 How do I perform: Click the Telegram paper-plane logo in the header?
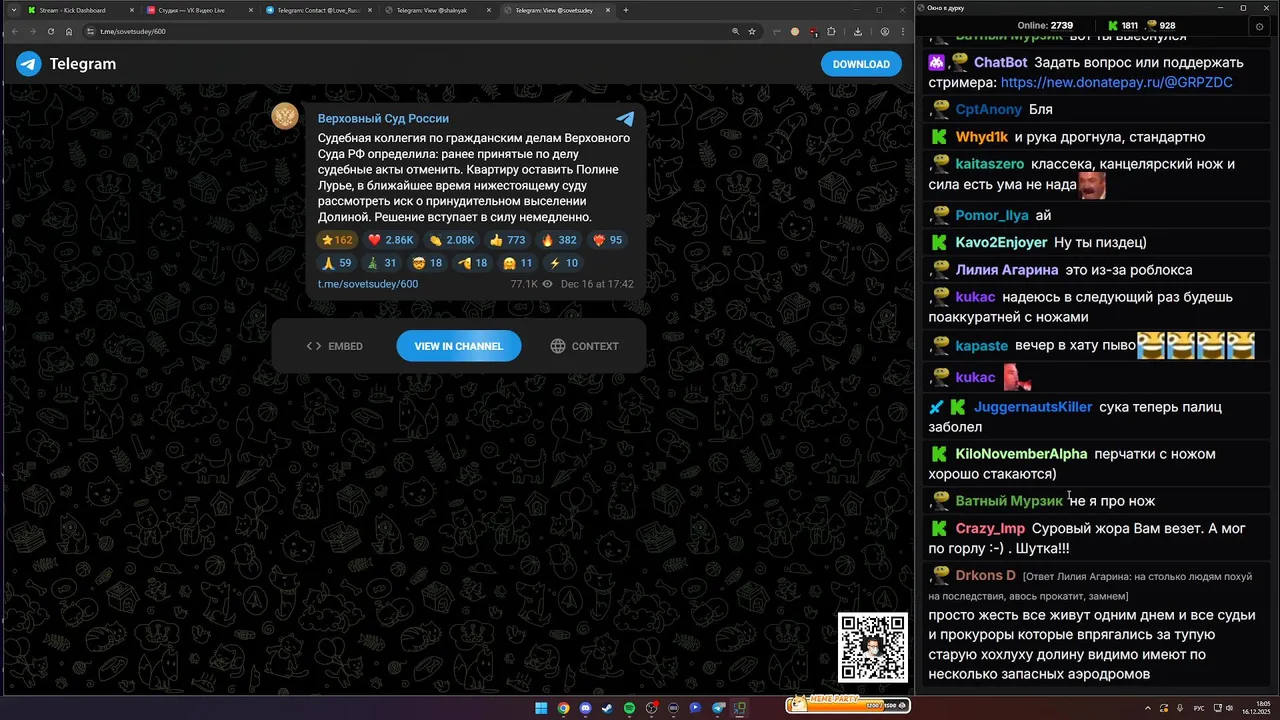28,64
